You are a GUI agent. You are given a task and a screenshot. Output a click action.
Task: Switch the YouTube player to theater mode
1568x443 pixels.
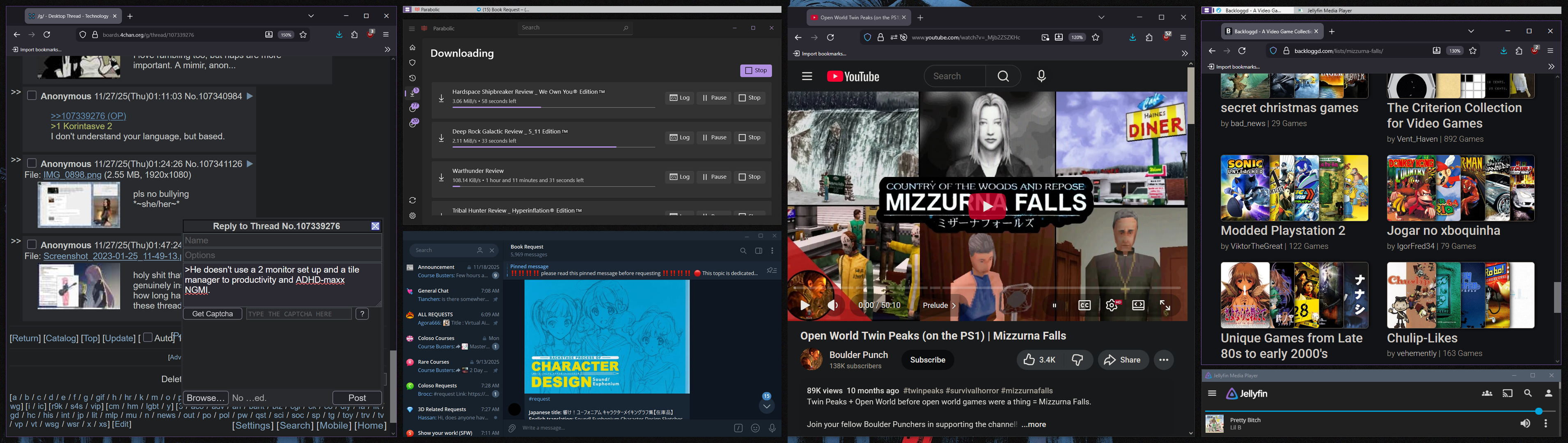point(1138,305)
